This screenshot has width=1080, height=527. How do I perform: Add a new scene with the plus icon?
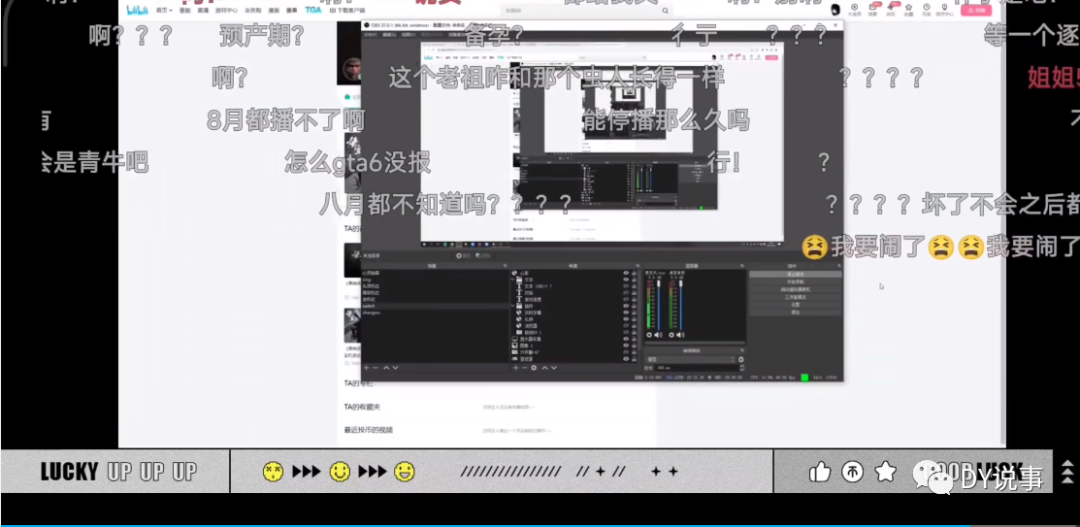point(366,368)
